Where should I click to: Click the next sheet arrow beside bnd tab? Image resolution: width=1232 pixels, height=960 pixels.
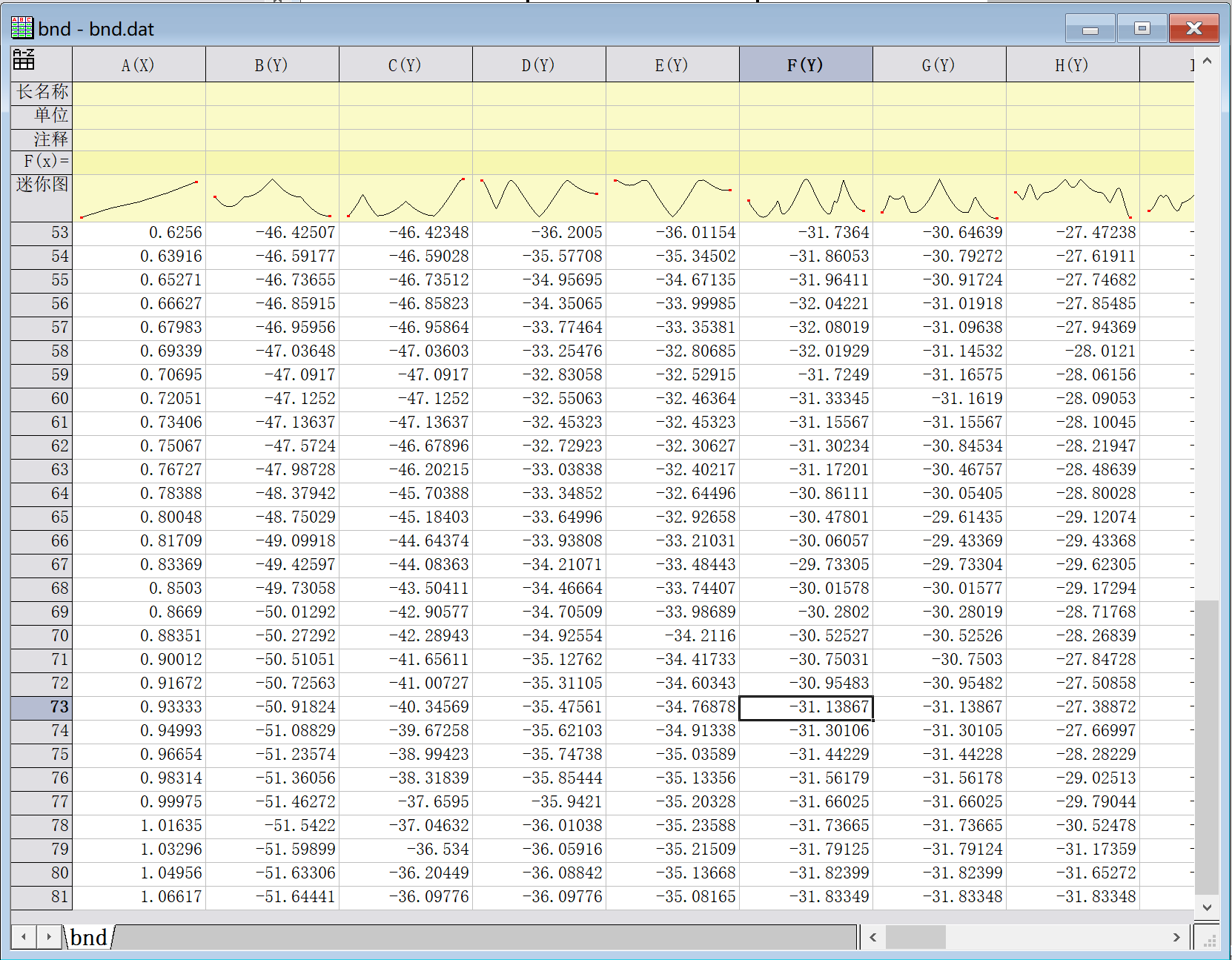point(49,937)
